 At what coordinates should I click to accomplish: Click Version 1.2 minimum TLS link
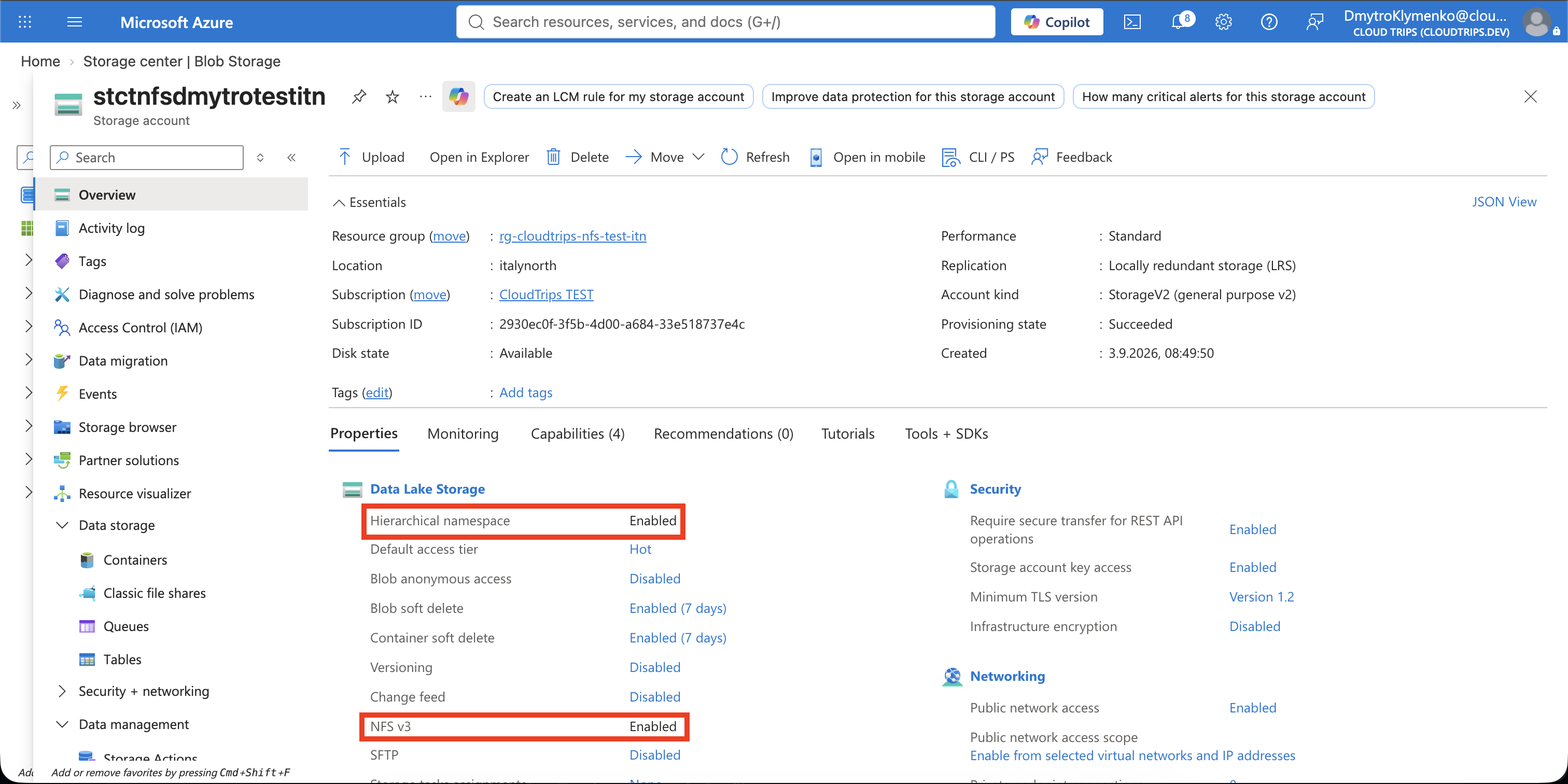click(x=1261, y=596)
